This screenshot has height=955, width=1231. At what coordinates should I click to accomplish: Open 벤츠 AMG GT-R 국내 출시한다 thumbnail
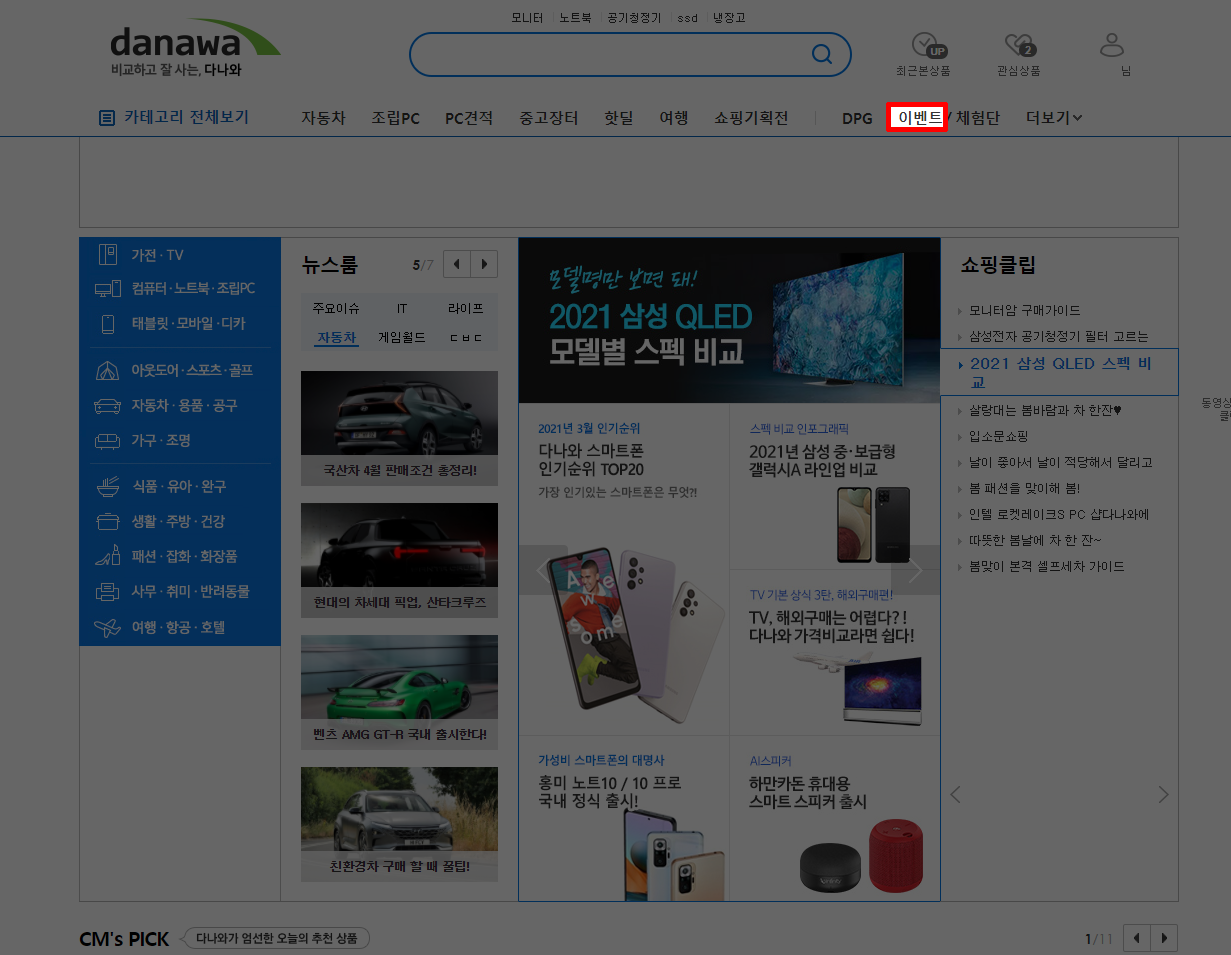point(399,692)
